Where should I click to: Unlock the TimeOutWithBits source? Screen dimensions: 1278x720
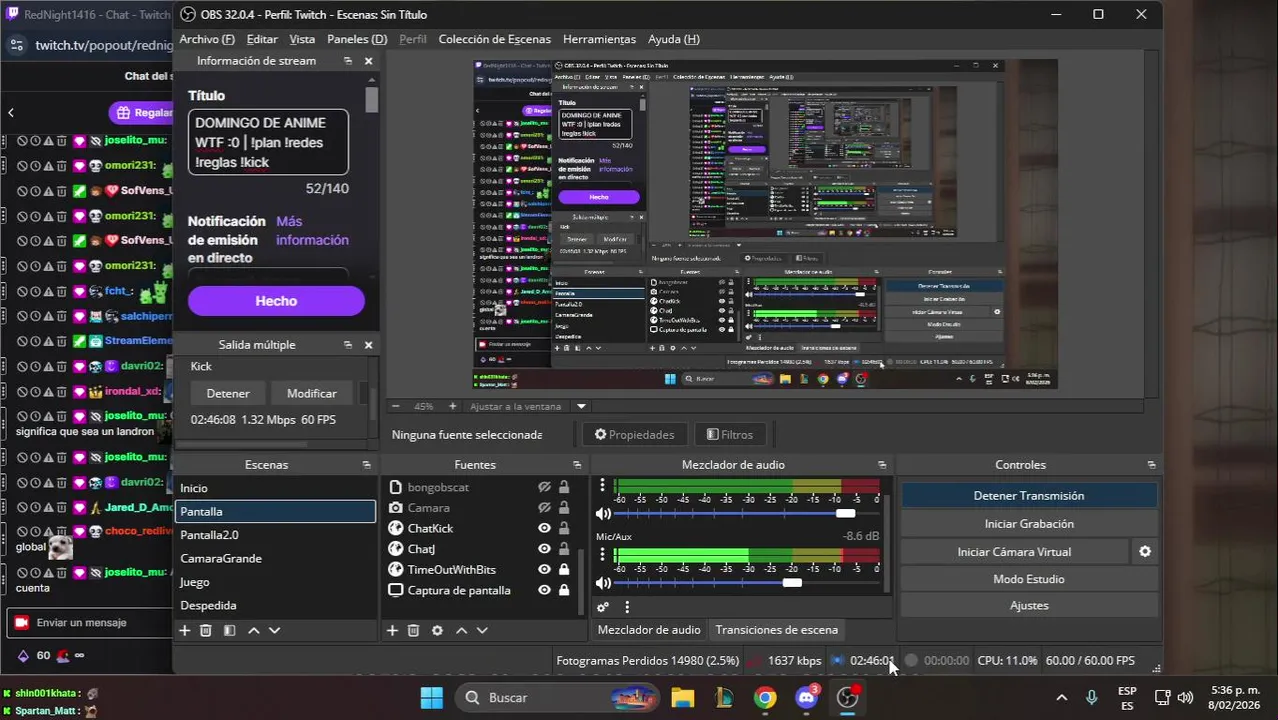[564, 569]
